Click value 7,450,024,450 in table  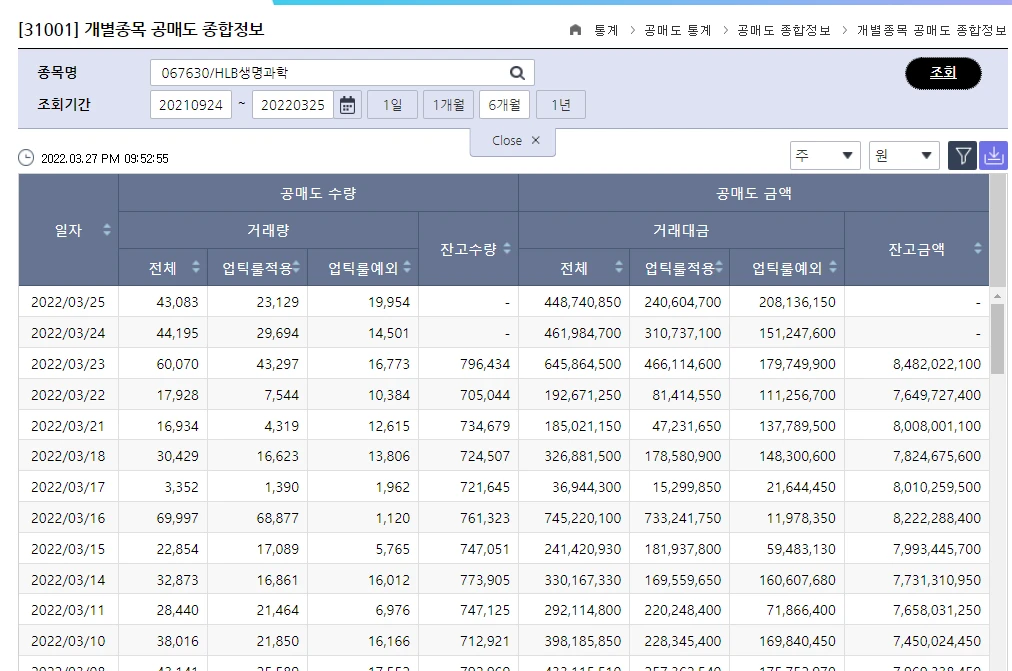point(936,641)
